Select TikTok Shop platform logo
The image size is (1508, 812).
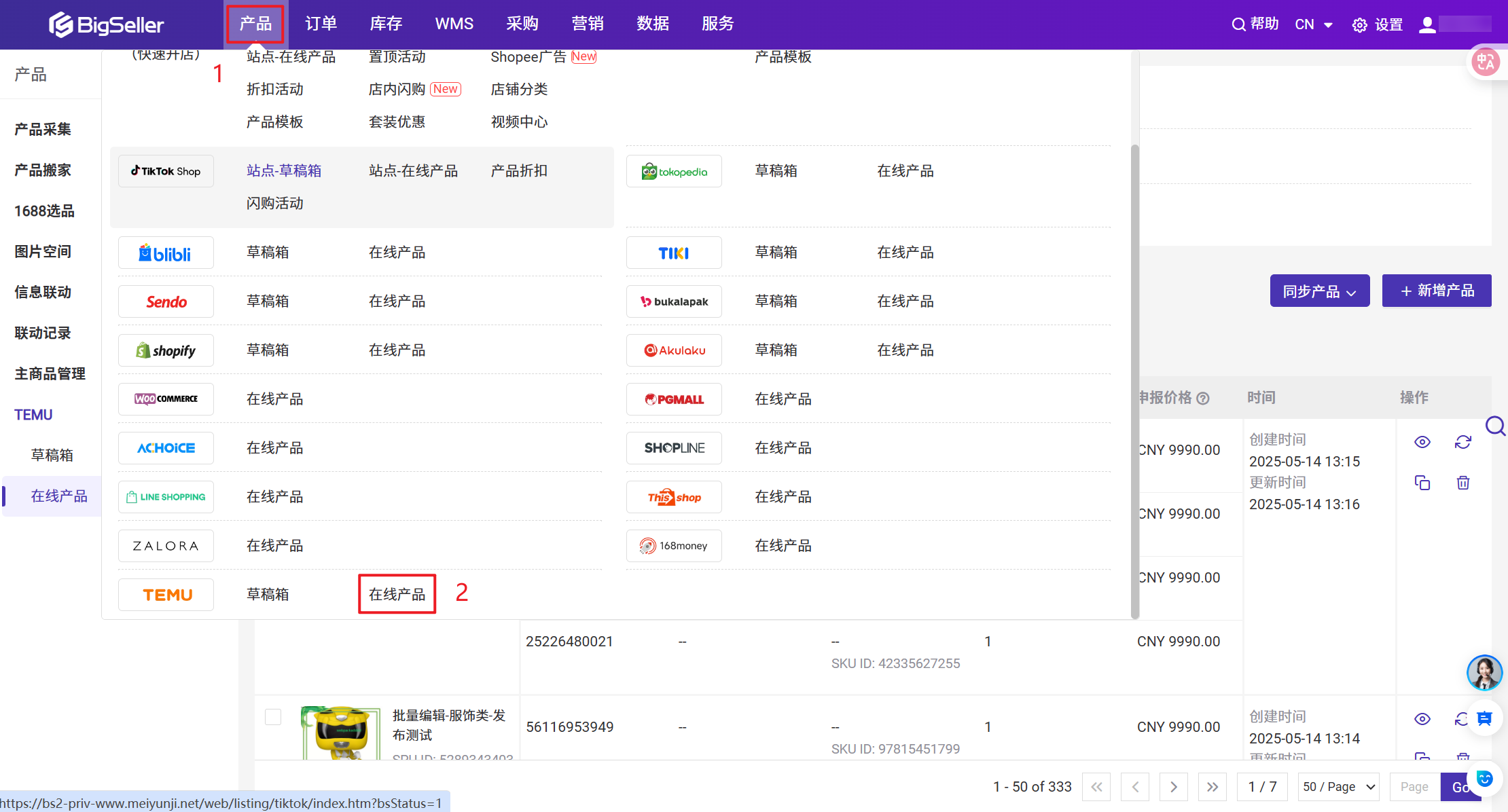pyautogui.click(x=166, y=171)
